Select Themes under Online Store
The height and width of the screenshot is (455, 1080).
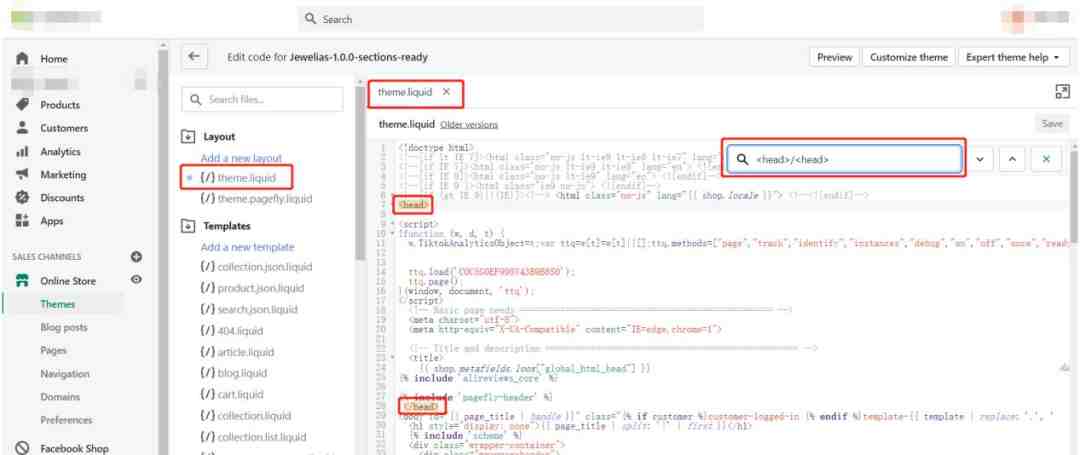pyautogui.click(x=58, y=304)
